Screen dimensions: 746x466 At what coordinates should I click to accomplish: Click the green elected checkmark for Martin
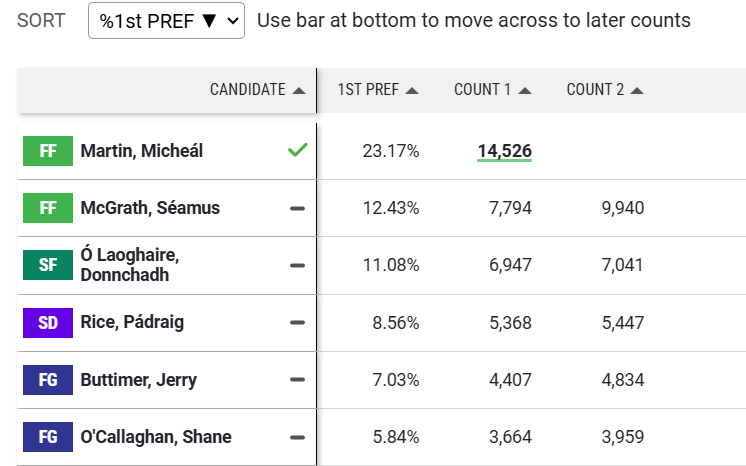[x=297, y=151]
